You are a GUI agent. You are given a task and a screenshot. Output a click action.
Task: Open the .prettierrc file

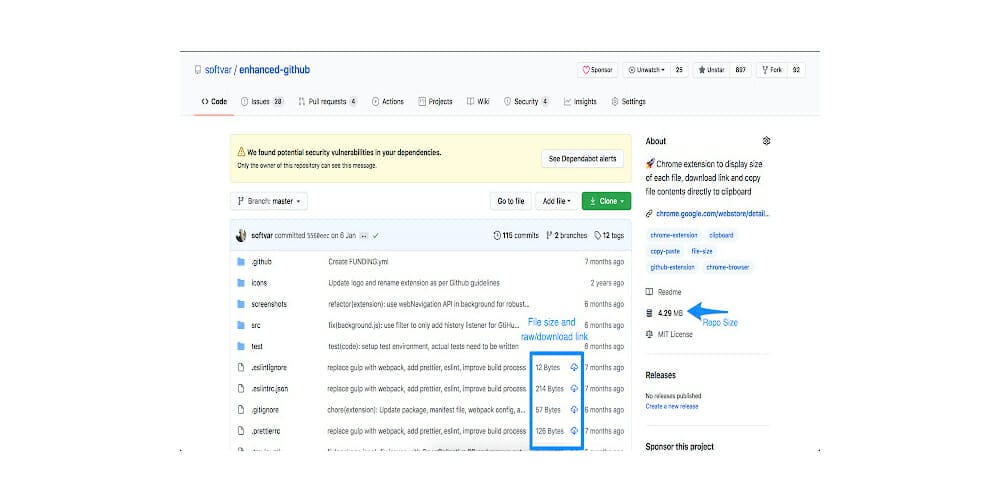pos(266,431)
